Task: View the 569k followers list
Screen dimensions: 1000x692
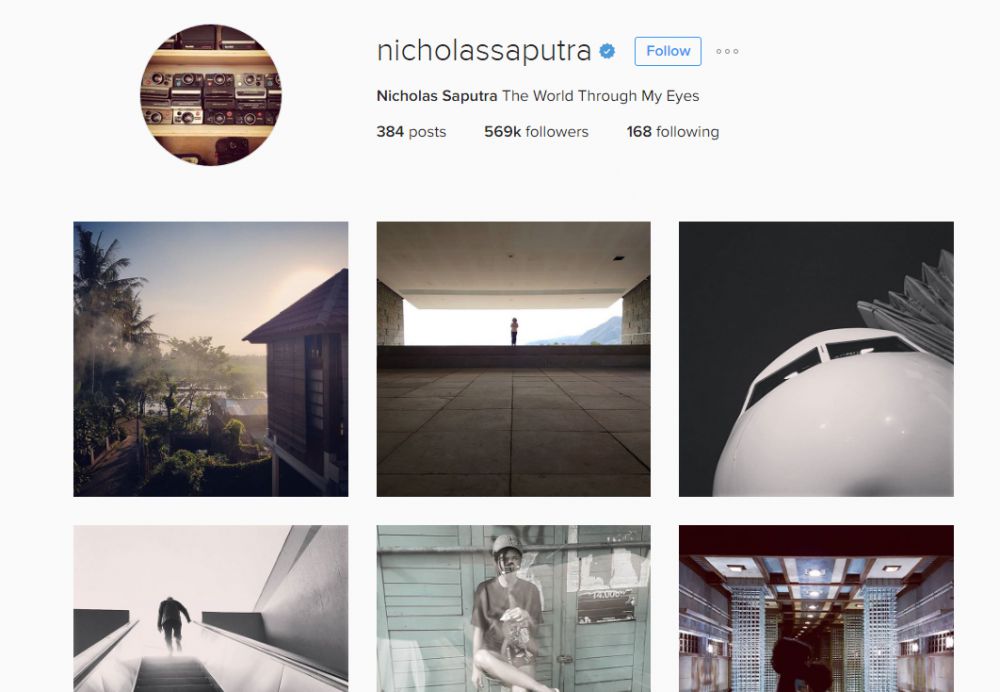Action: tap(536, 131)
